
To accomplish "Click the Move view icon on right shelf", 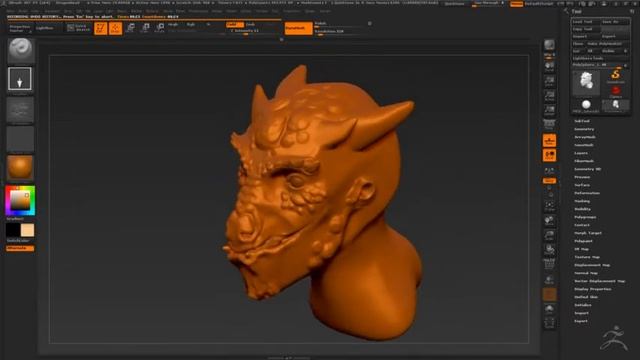I will (549, 221).
